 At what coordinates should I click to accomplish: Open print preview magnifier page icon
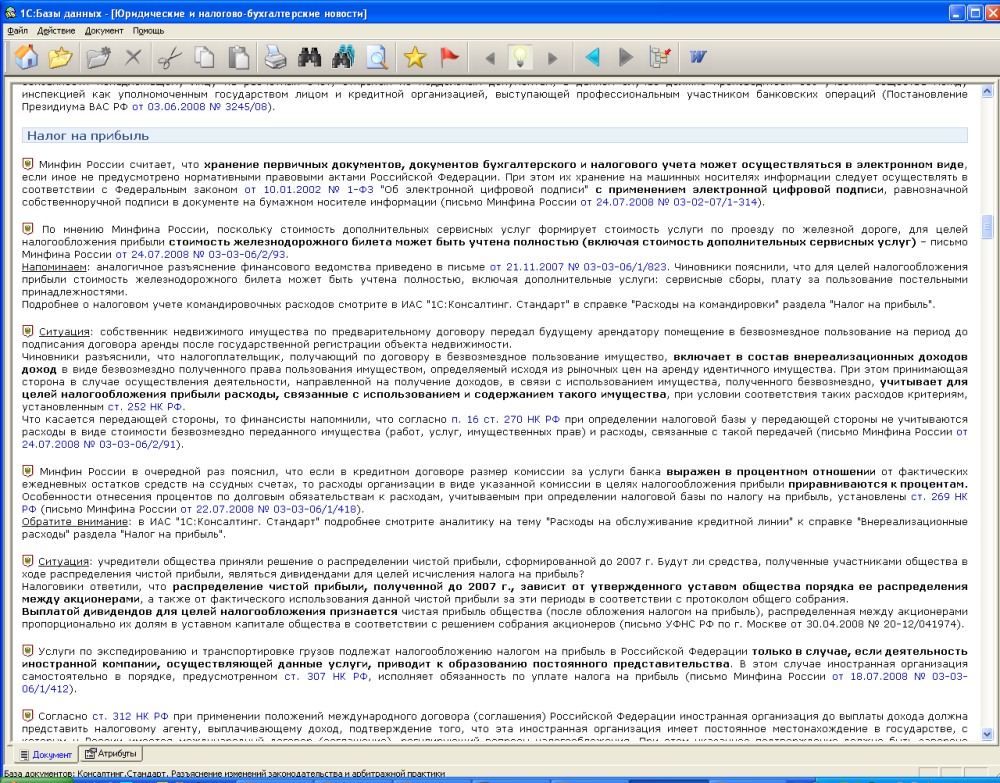(x=377, y=57)
